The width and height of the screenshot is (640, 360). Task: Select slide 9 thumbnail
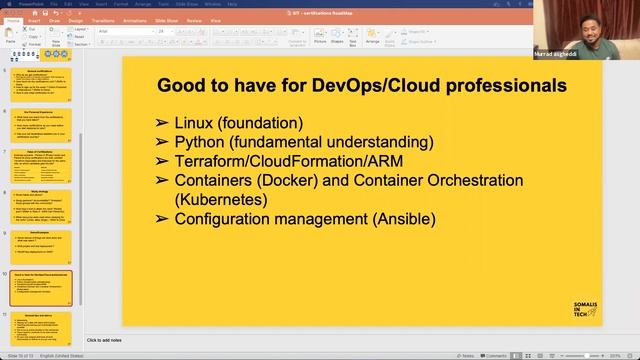[41, 247]
